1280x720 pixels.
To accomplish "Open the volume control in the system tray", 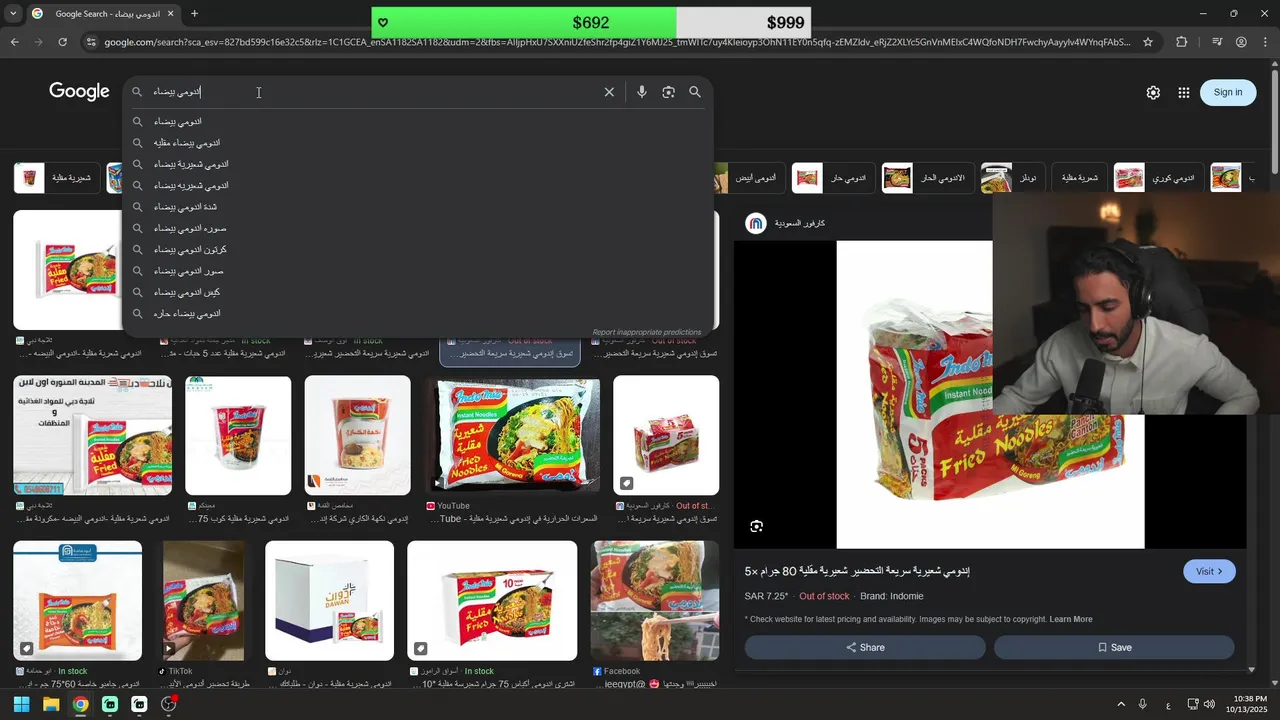I will pyautogui.click(x=1210, y=705).
